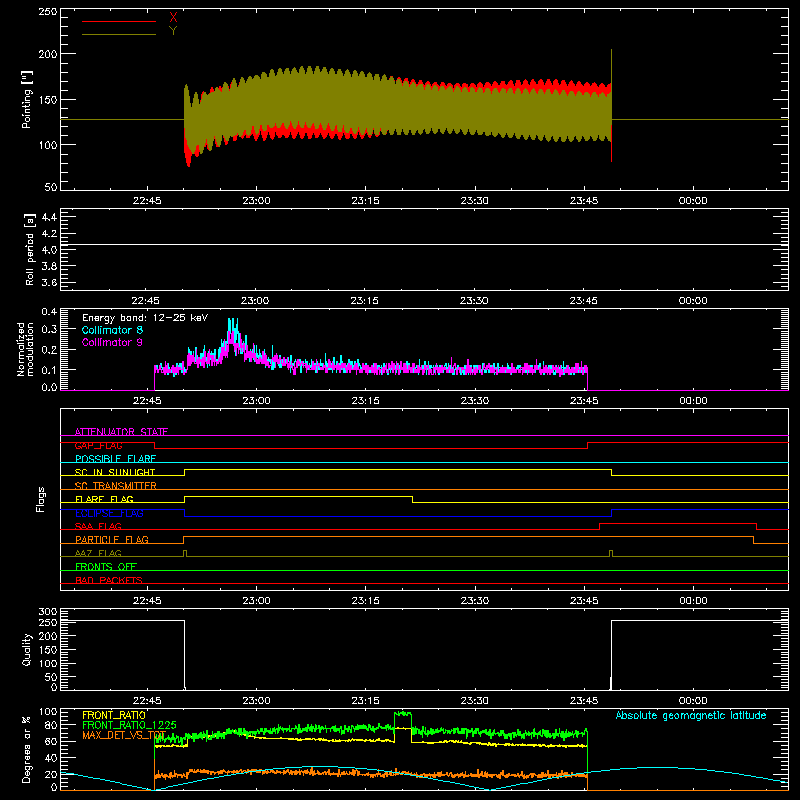Click the olive Y legend line
Screen dimensions: 800x800
[119, 34]
